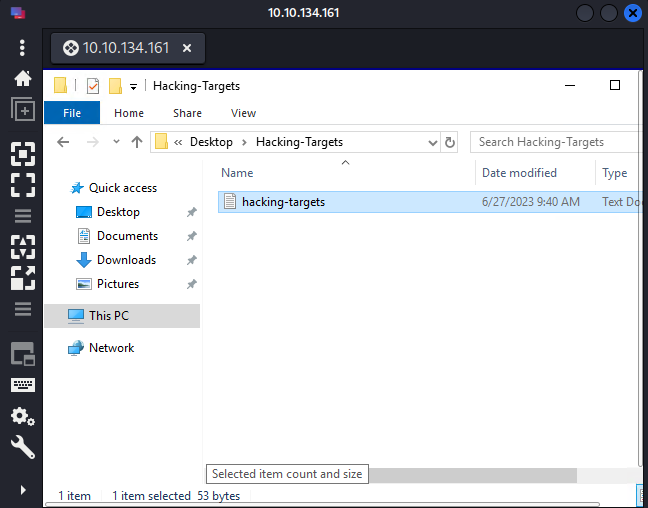Click the pin icon beside Downloads

pyautogui.click(x=191, y=260)
